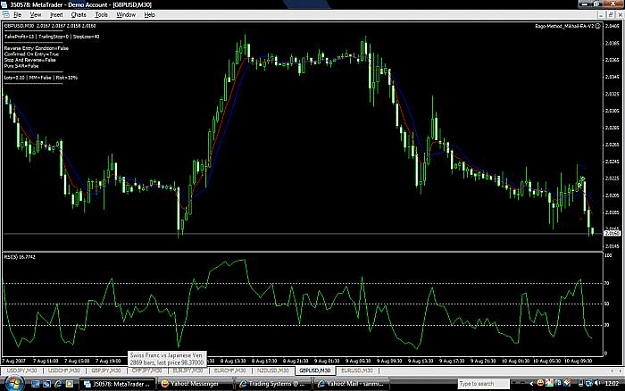Viewport: 625px width, 391px height.
Task: Click the taskbar 'Type to search' field
Action: (483, 384)
